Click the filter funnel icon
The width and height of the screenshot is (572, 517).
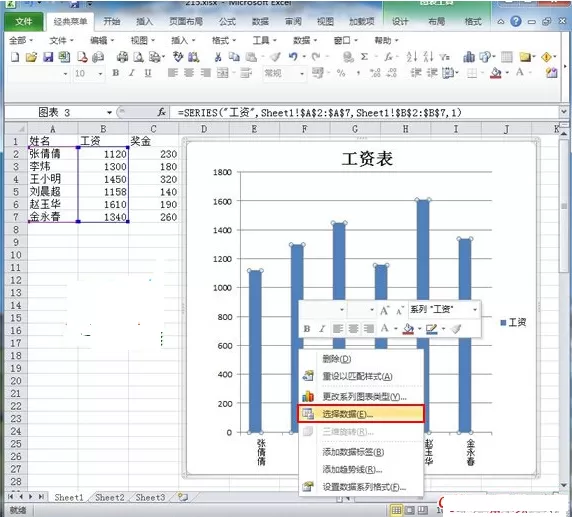click(x=444, y=57)
